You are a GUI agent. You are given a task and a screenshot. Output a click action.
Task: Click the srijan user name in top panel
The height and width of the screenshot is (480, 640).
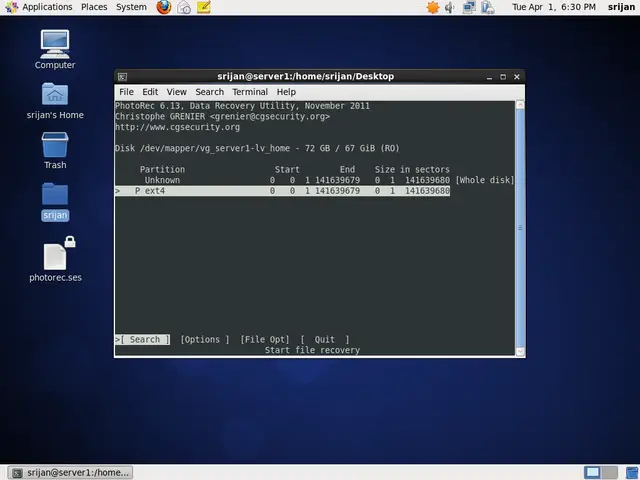pos(621,7)
